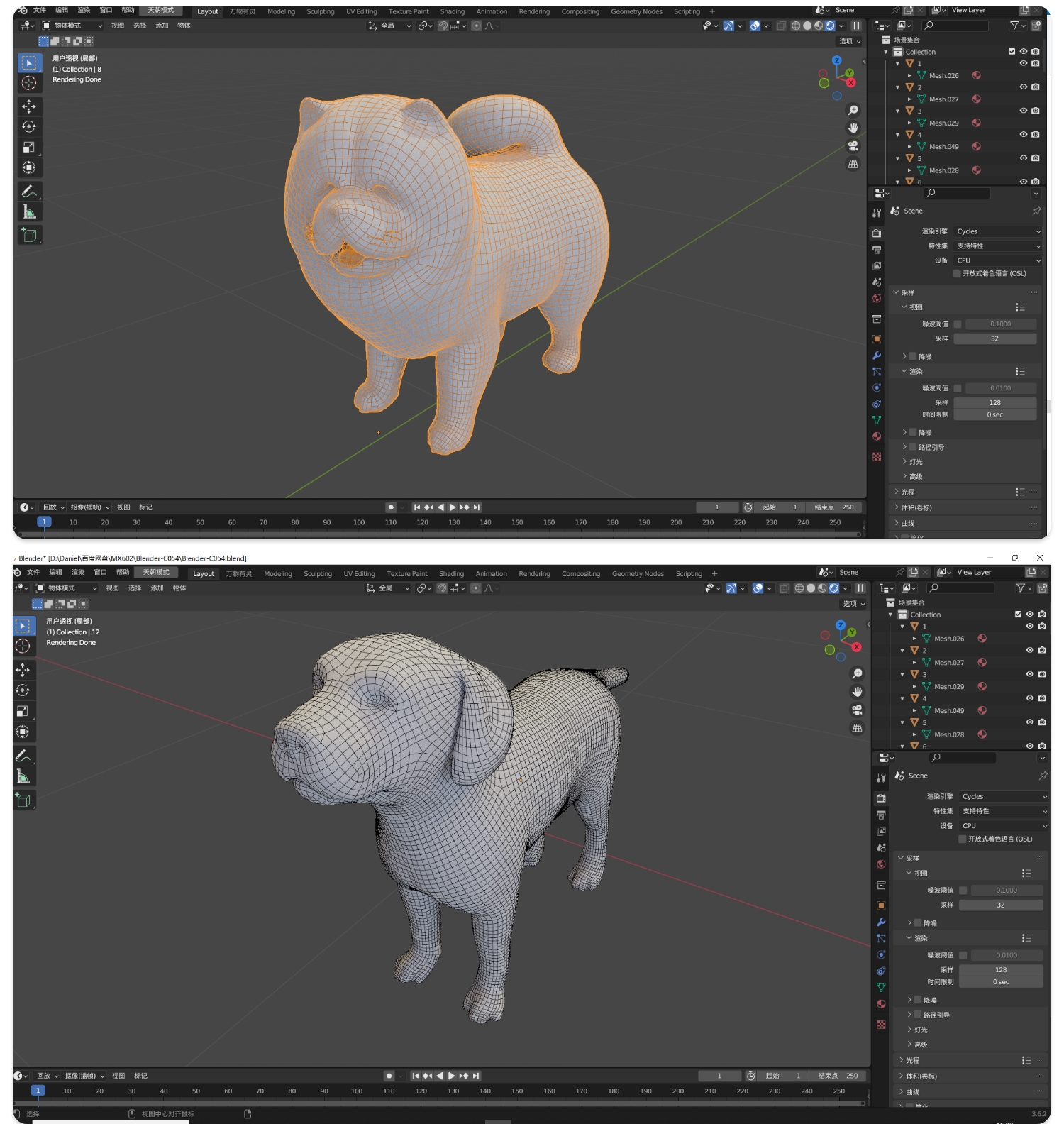The width and height of the screenshot is (1064, 1124).
Task: Open 标记 marker menu in upper timeline
Action: coord(146,507)
